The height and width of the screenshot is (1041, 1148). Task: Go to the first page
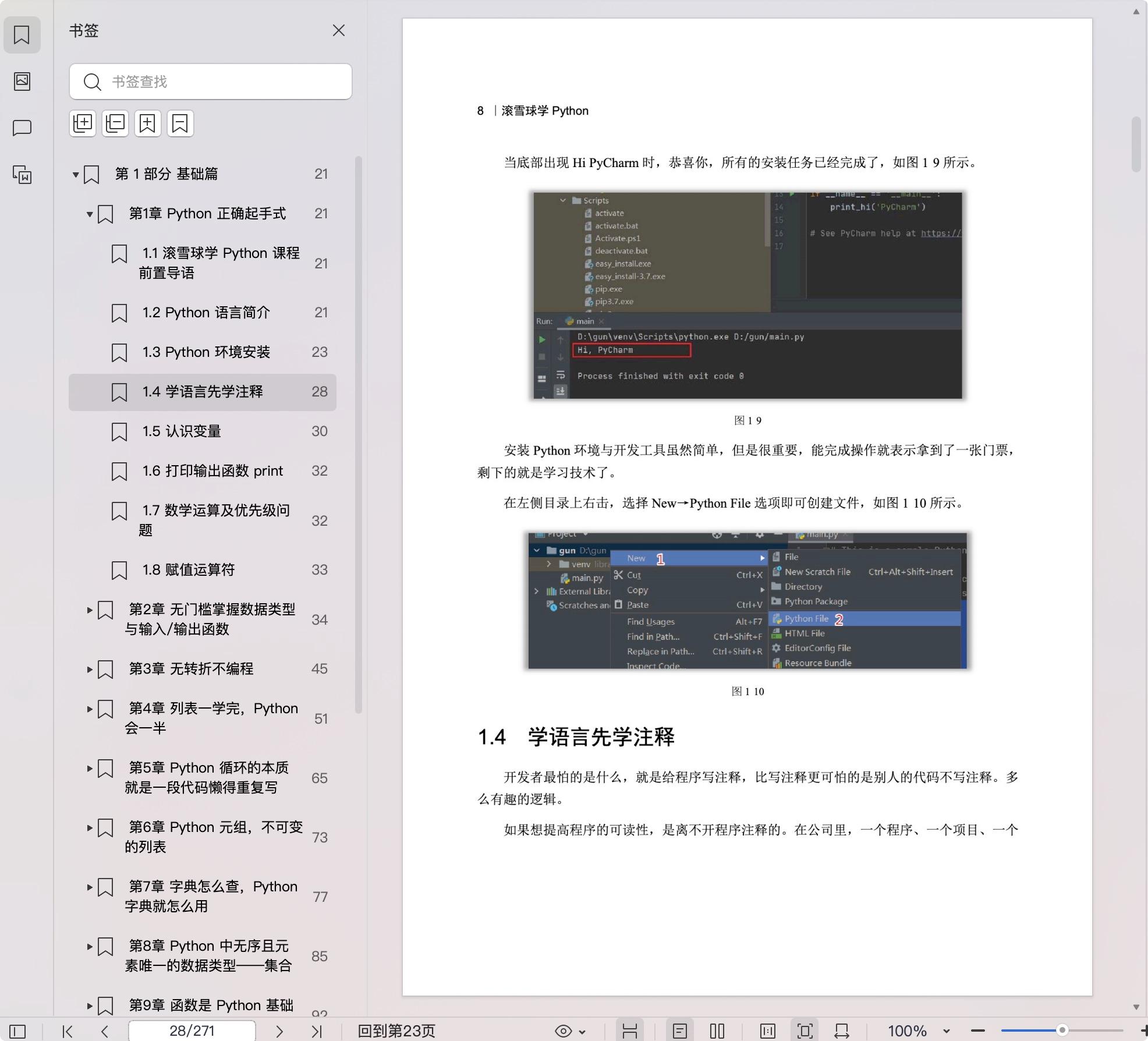(x=68, y=1031)
